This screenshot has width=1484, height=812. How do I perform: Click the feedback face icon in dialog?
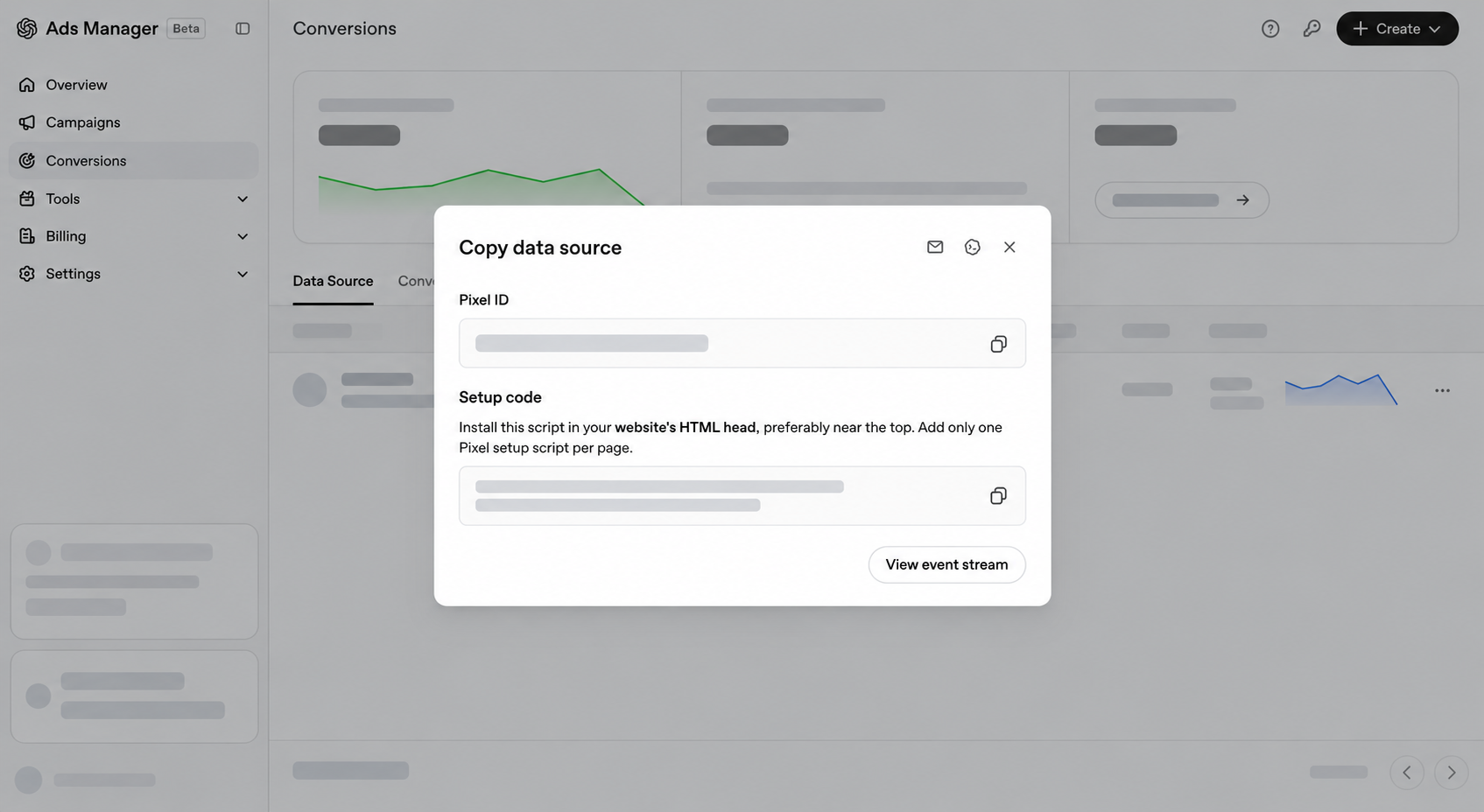(972, 248)
